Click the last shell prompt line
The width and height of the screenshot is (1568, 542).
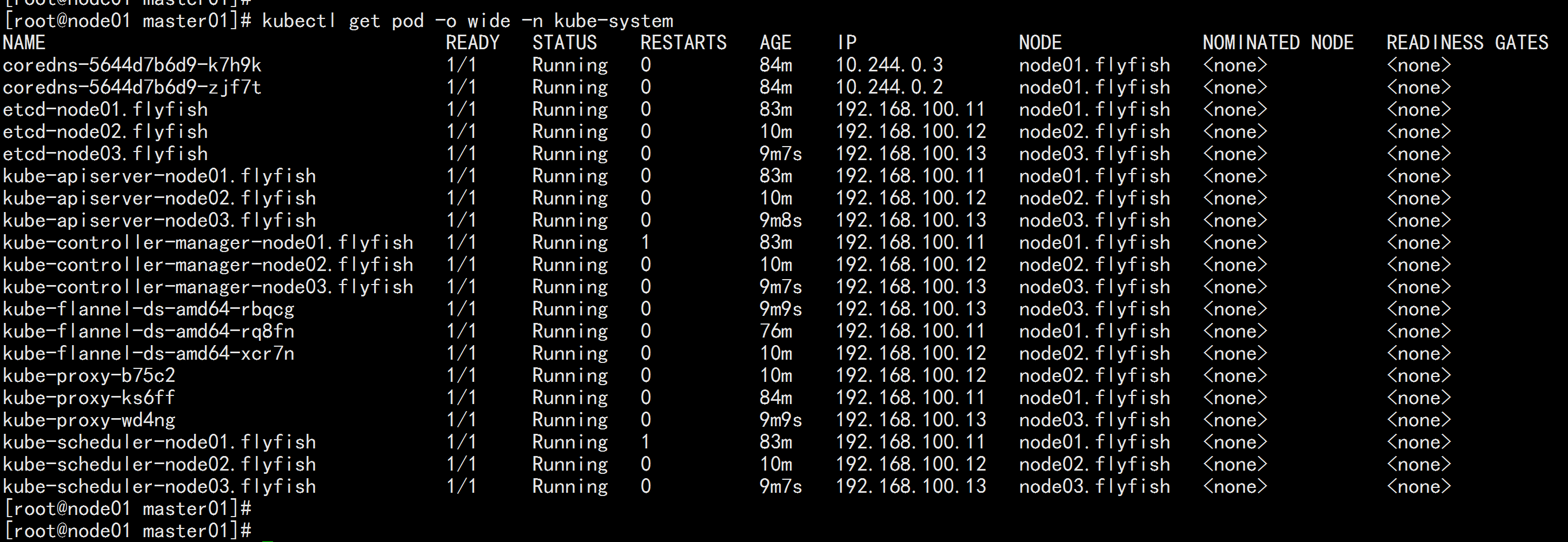(x=128, y=531)
